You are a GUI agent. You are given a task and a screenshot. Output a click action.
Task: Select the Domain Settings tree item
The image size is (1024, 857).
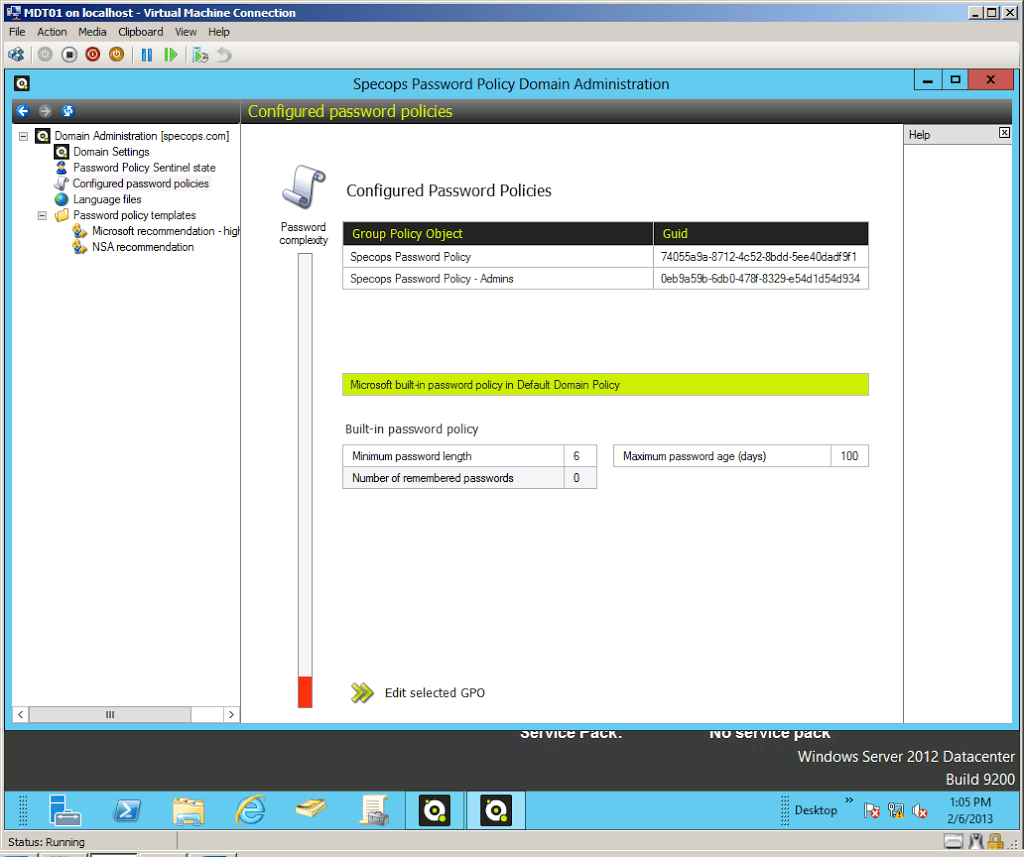pos(111,152)
